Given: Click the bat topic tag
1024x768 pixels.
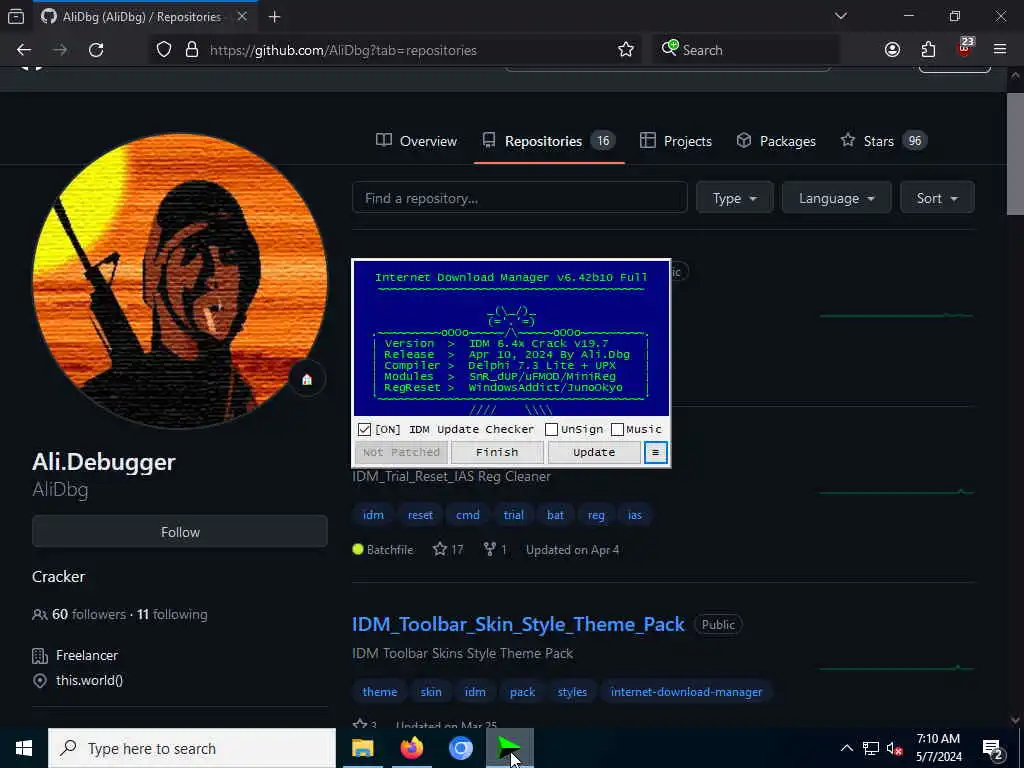Looking at the screenshot, I should click(555, 515).
